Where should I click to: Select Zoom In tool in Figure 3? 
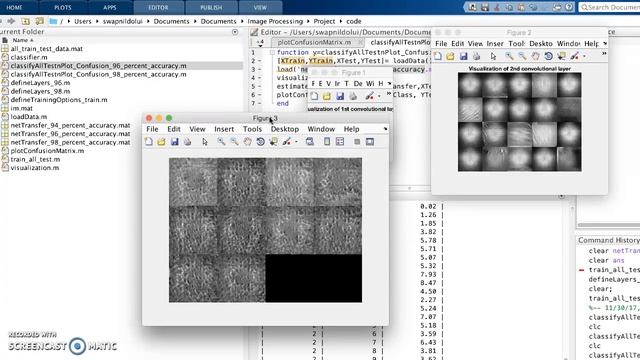[x=221, y=142]
